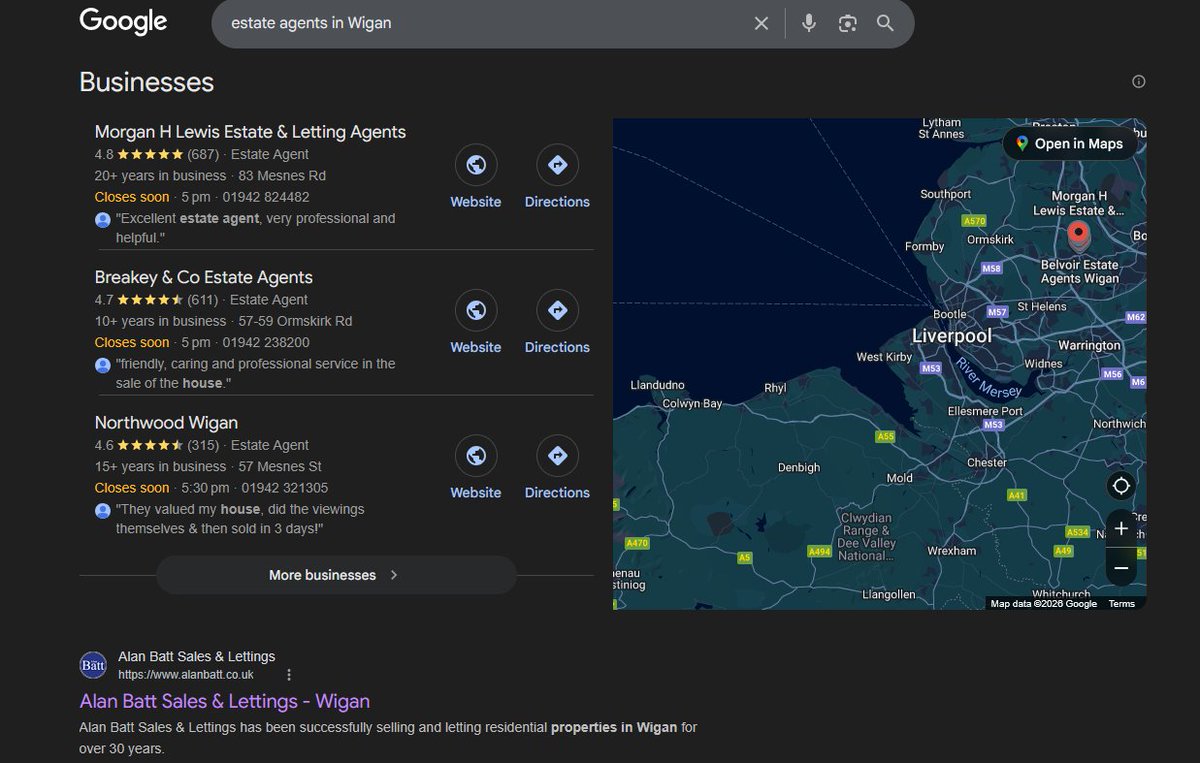This screenshot has height=763, width=1200.
Task: Click the Liverpool label on the map
Action: click(952, 336)
